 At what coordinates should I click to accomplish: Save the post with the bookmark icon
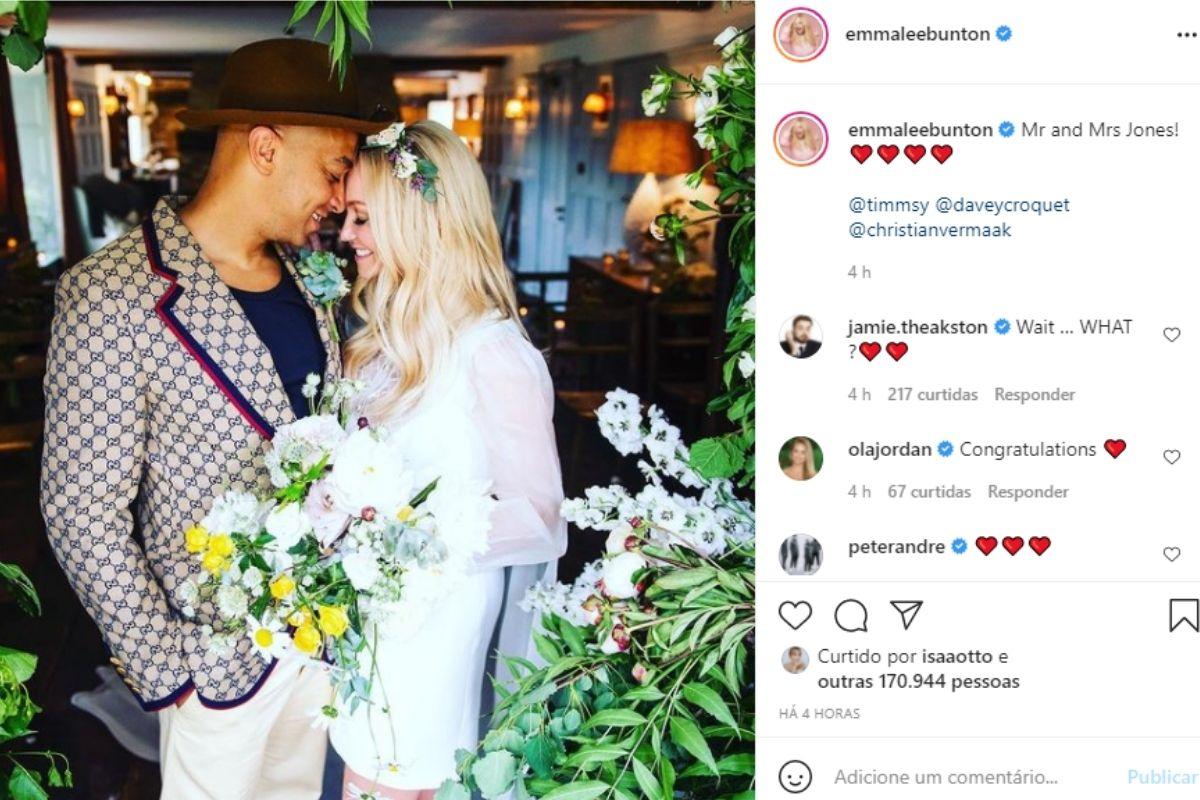pyautogui.click(x=1184, y=615)
